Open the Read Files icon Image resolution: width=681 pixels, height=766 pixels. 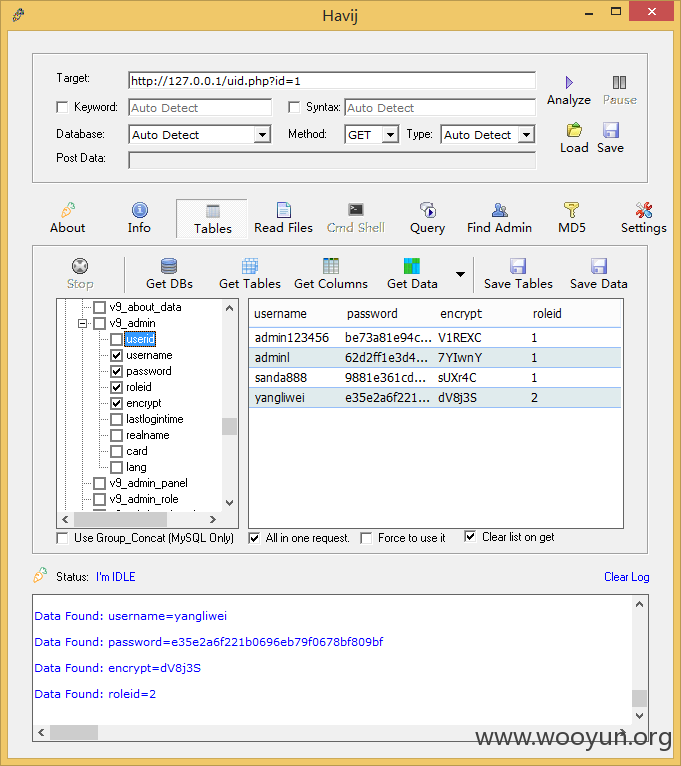pyautogui.click(x=283, y=210)
